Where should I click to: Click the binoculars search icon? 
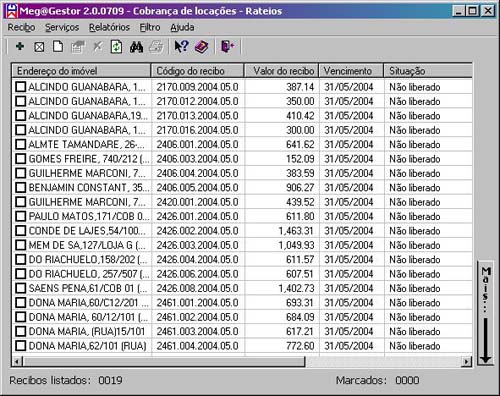click(x=136, y=47)
